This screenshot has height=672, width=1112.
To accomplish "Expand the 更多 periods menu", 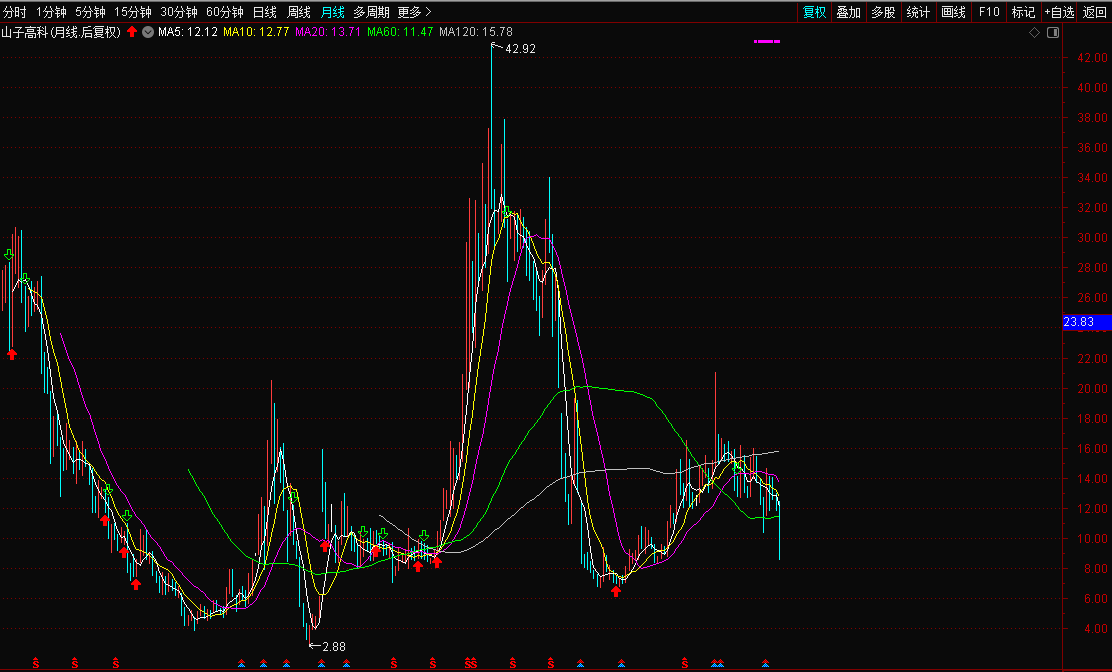I will click(414, 12).
